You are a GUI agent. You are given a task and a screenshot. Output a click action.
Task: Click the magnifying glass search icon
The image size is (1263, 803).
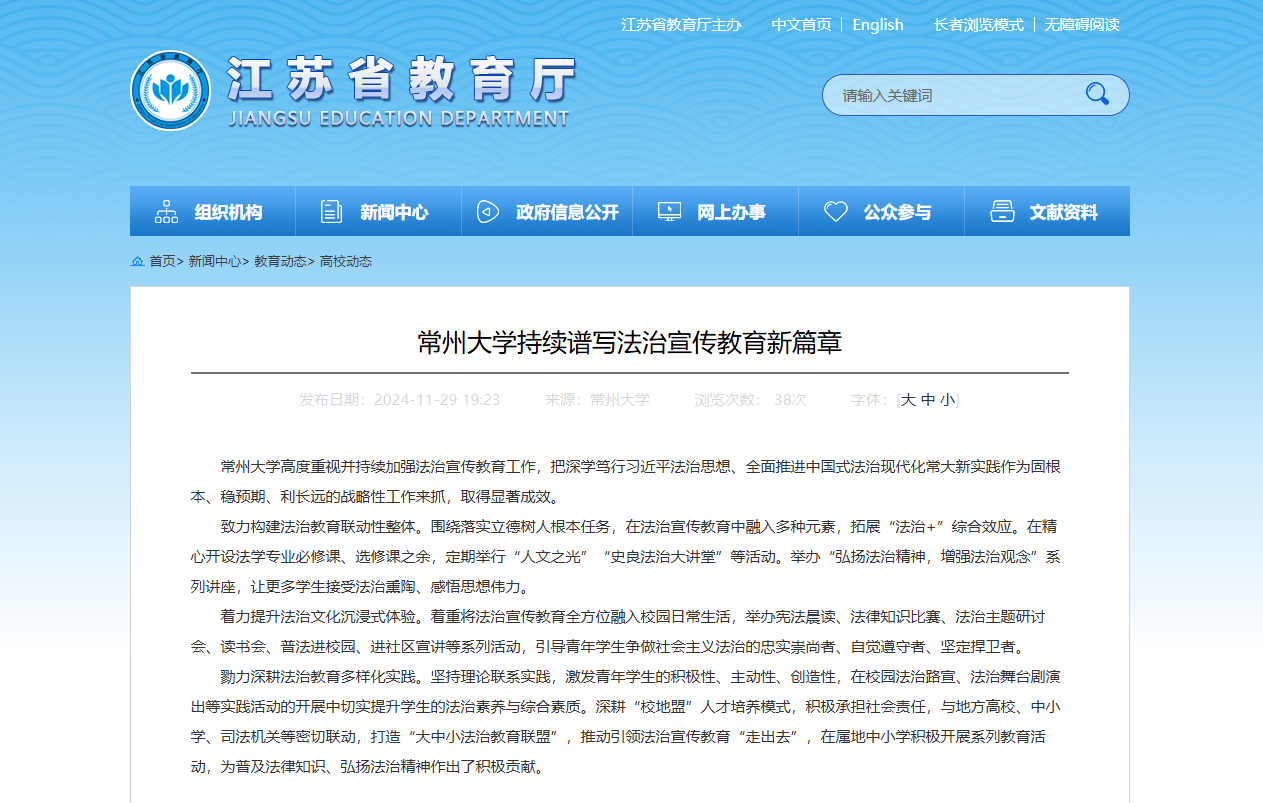1097,94
